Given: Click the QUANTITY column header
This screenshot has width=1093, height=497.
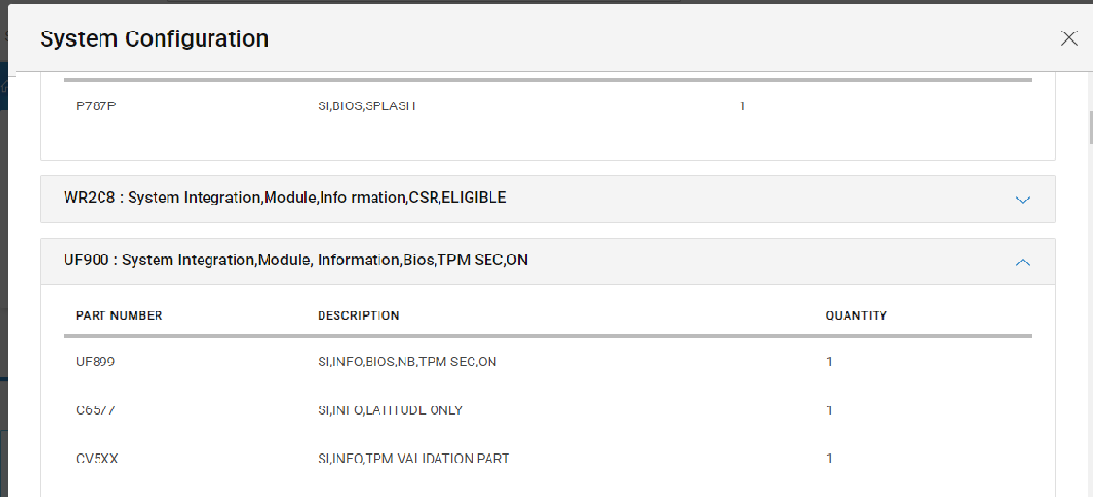Looking at the screenshot, I should click(x=855, y=316).
